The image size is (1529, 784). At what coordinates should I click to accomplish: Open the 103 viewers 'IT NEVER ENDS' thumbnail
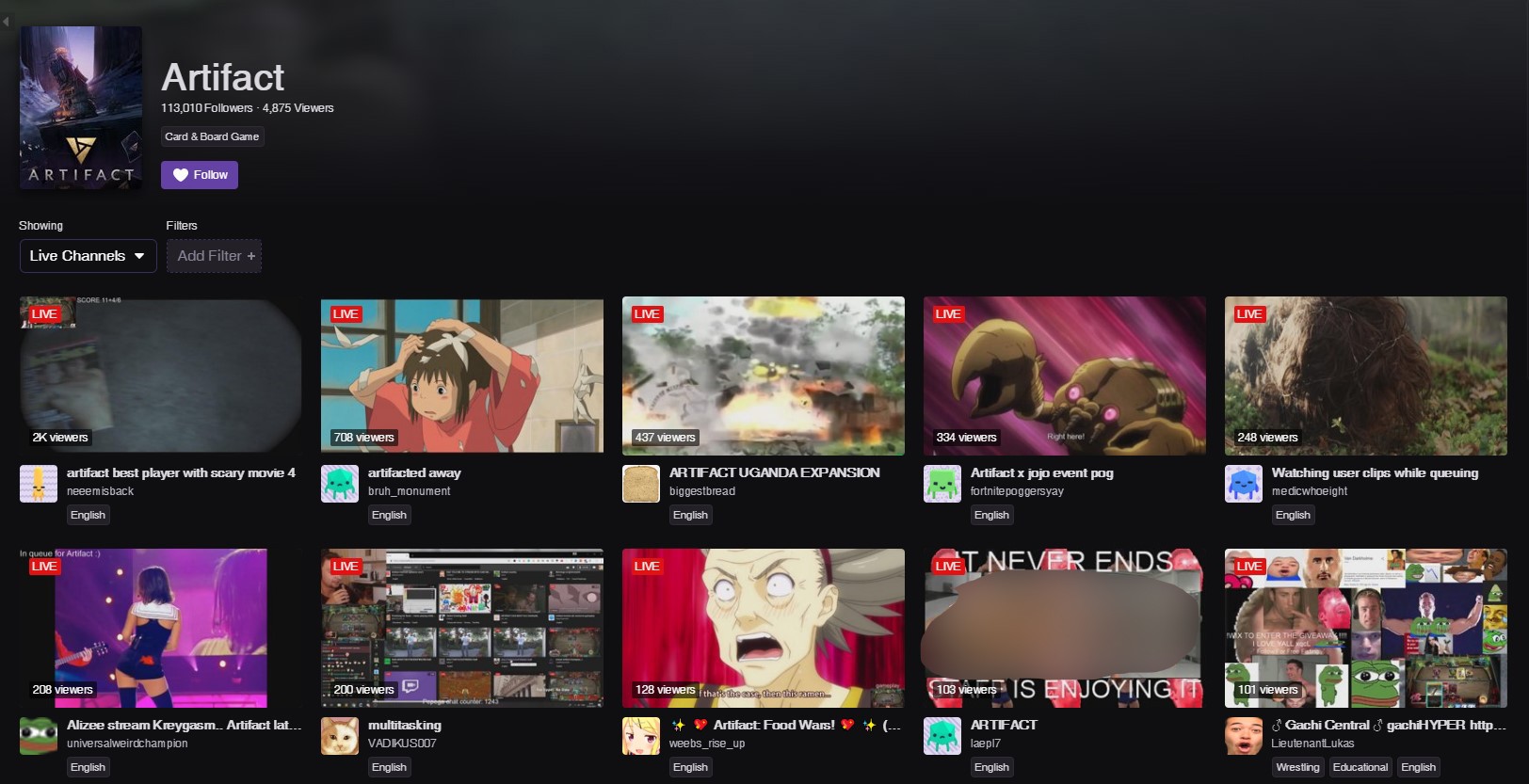[x=1065, y=628]
